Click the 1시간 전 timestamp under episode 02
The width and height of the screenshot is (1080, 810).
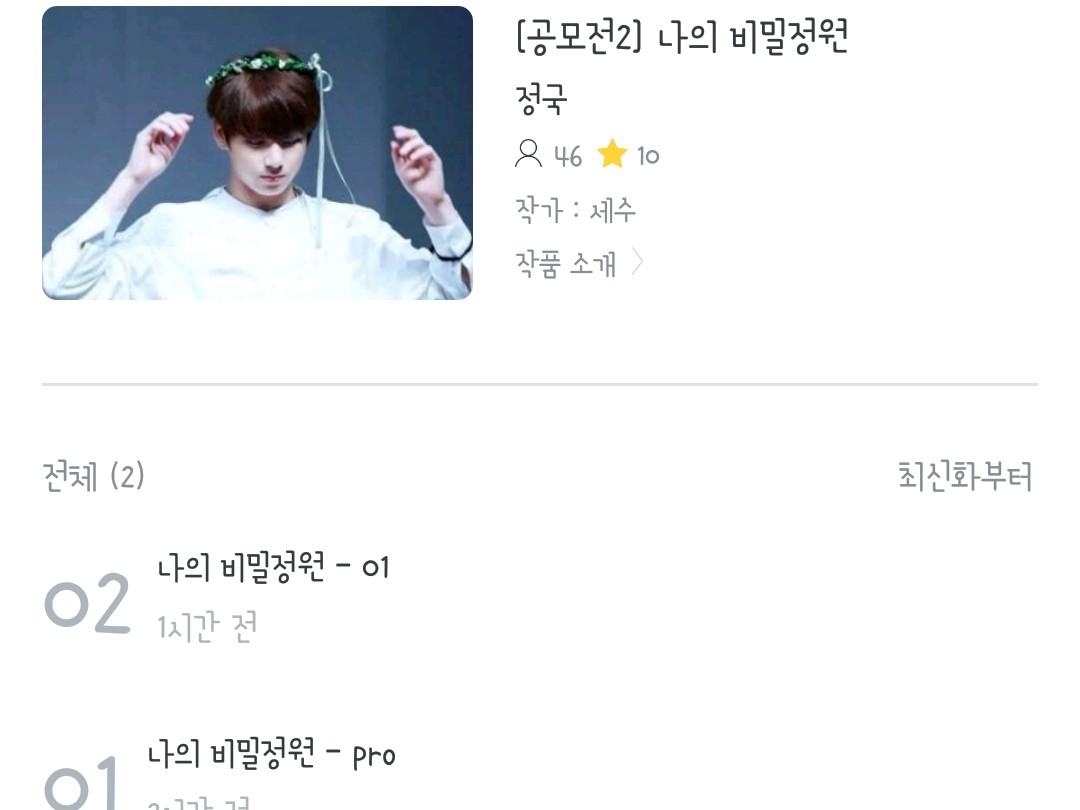pos(207,627)
